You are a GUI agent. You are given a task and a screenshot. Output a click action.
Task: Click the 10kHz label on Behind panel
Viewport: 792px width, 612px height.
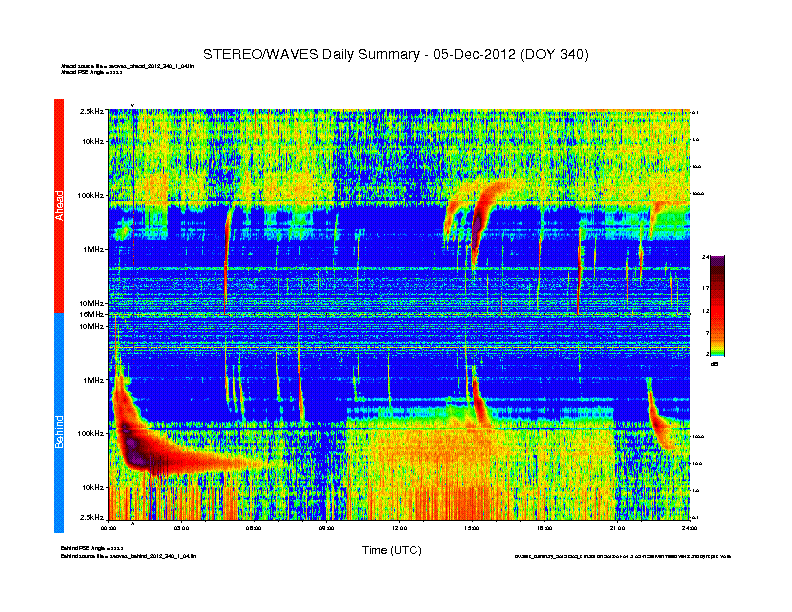[92, 487]
